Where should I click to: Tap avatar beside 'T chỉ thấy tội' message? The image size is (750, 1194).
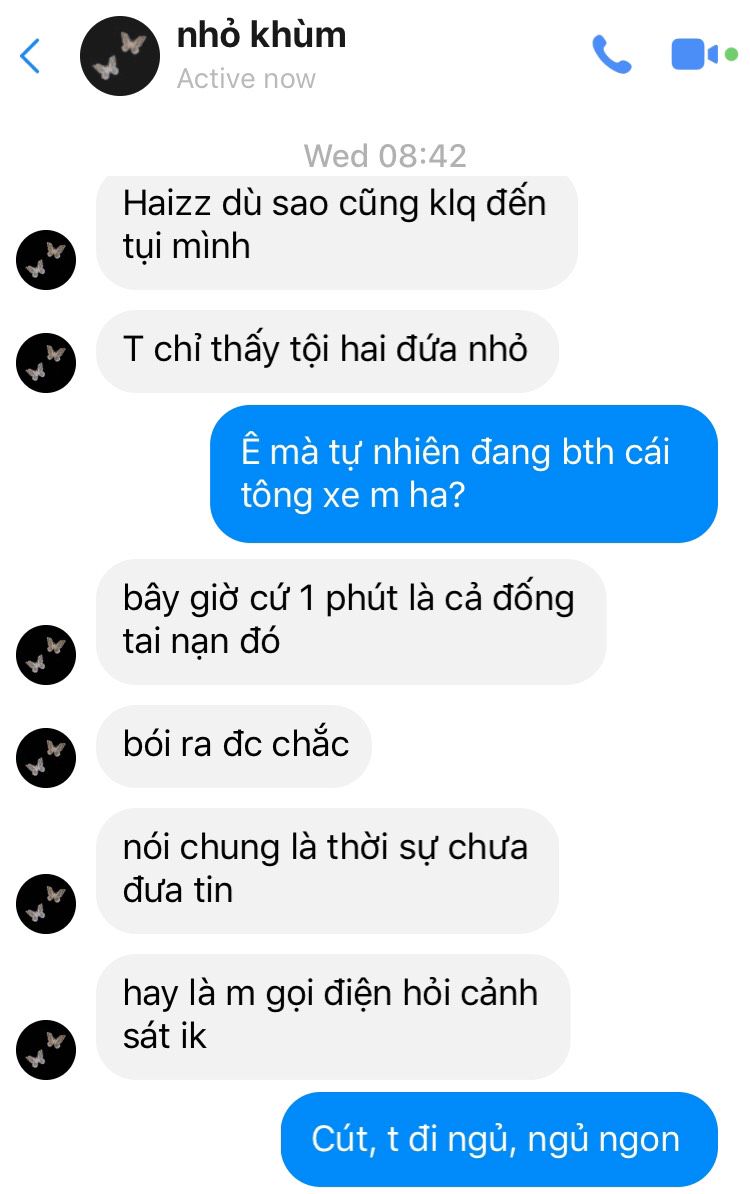pos(46,362)
